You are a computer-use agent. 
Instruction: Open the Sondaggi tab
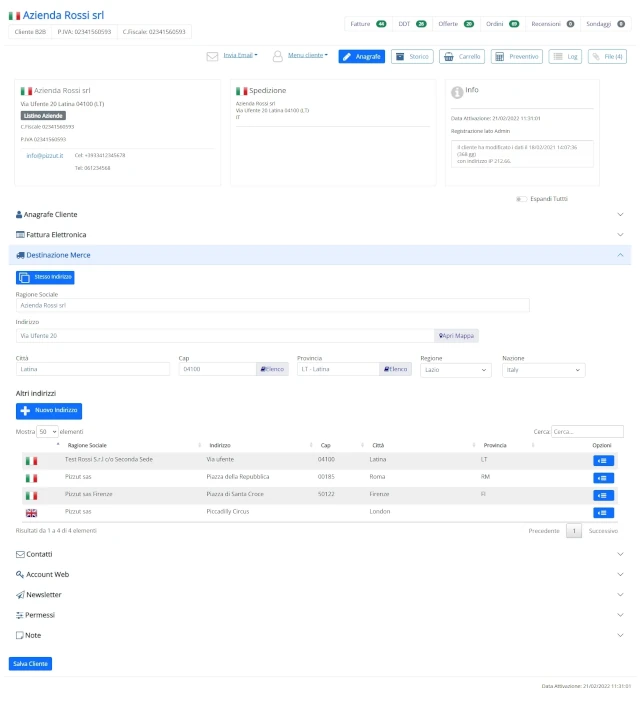605,24
